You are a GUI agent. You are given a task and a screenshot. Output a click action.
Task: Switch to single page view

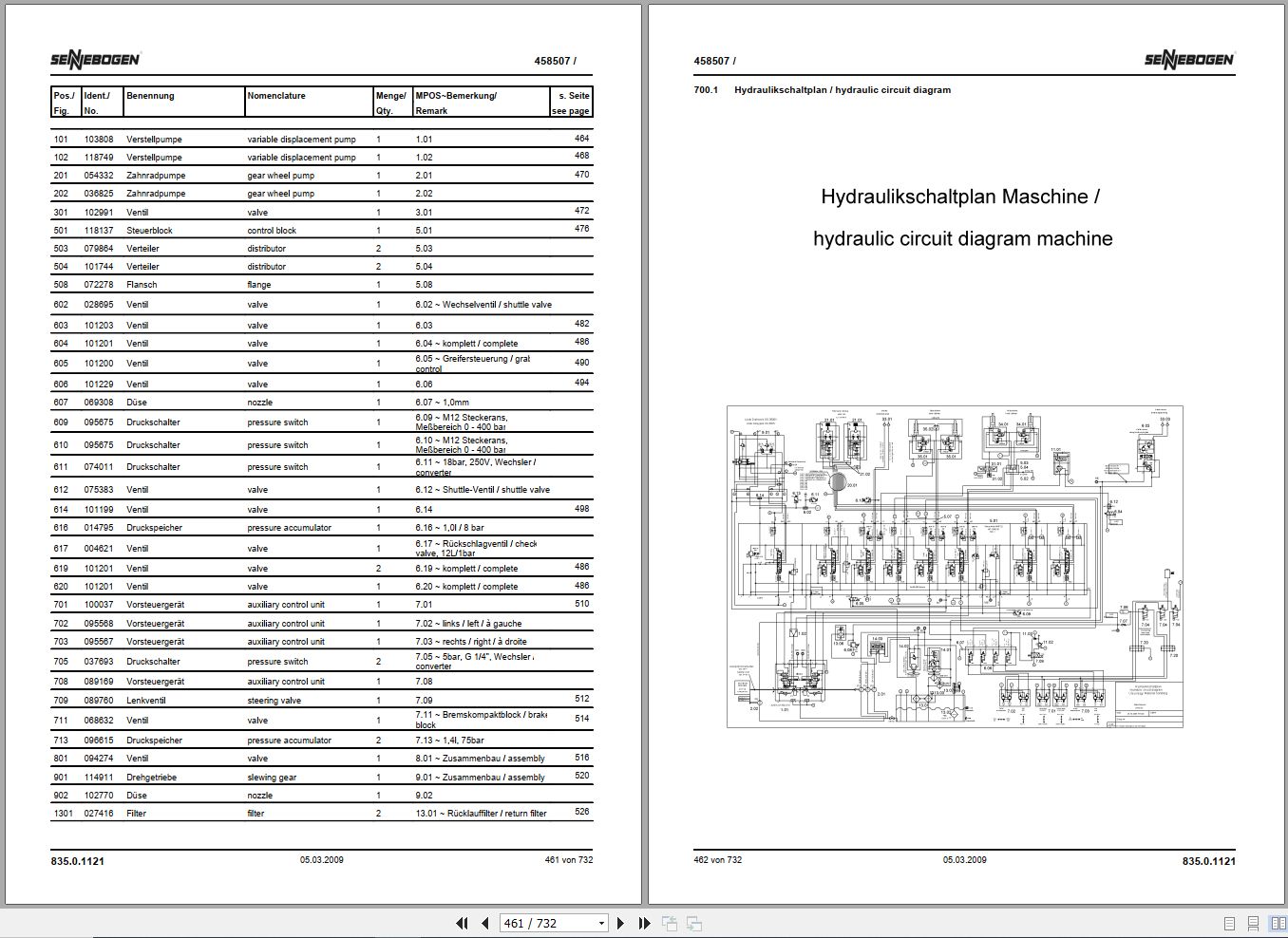coord(1229,923)
